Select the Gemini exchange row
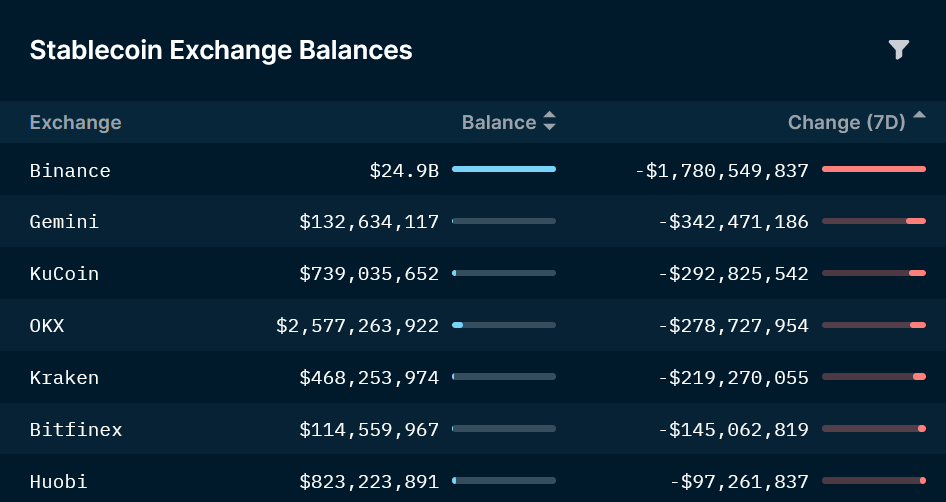This screenshot has width=946, height=502. [65, 222]
